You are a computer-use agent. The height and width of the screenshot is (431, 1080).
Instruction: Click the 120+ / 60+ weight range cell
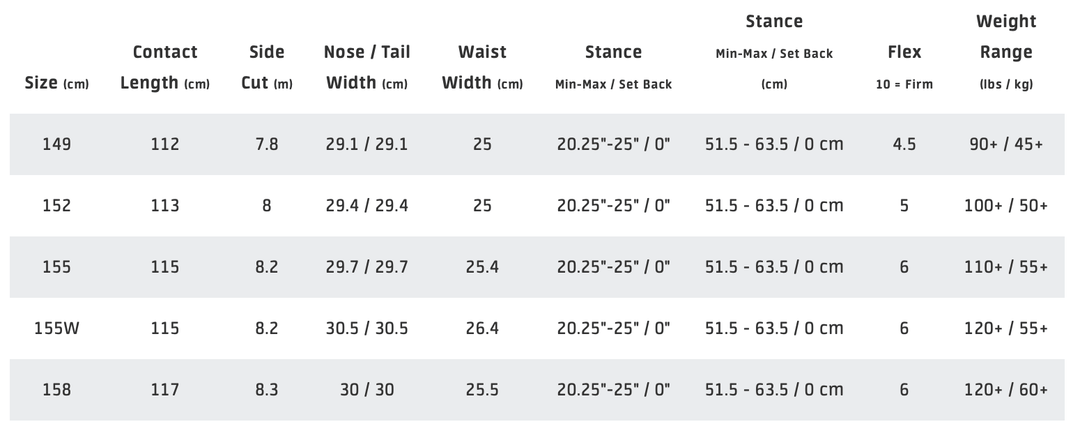[x=1006, y=390]
